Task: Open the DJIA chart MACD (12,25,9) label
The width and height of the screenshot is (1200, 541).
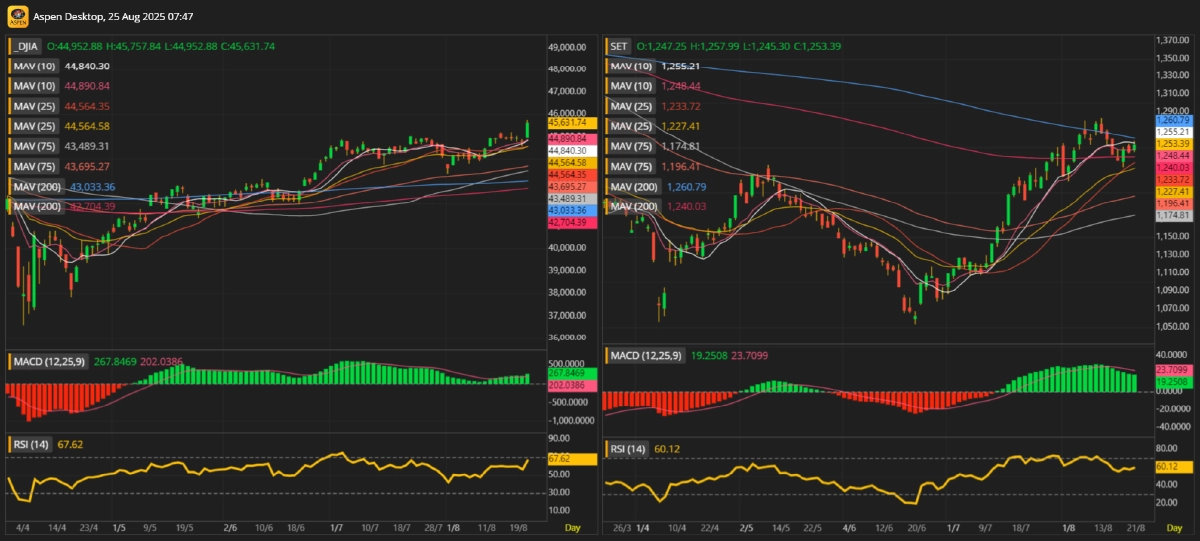Action: 49,360
